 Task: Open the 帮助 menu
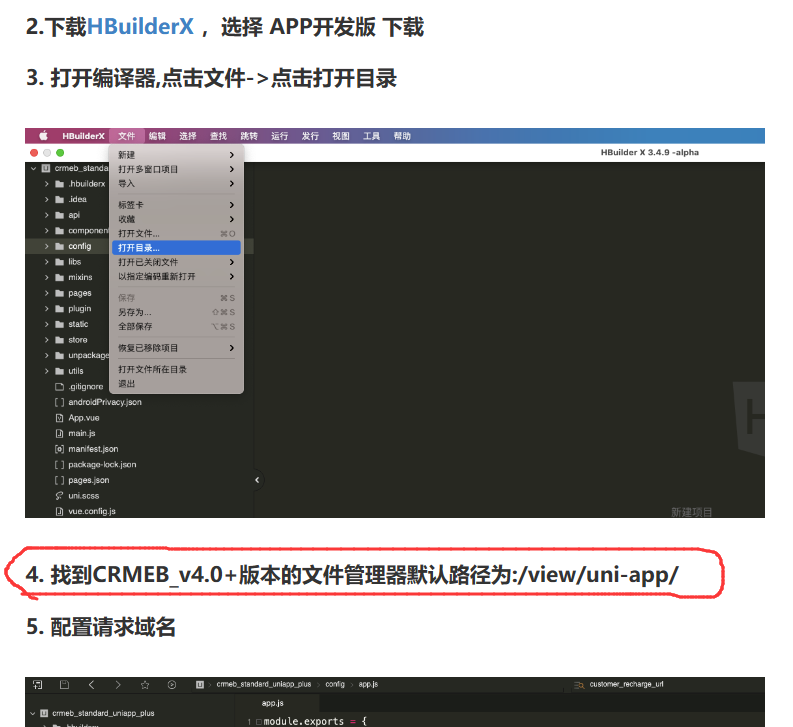point(402,136)
